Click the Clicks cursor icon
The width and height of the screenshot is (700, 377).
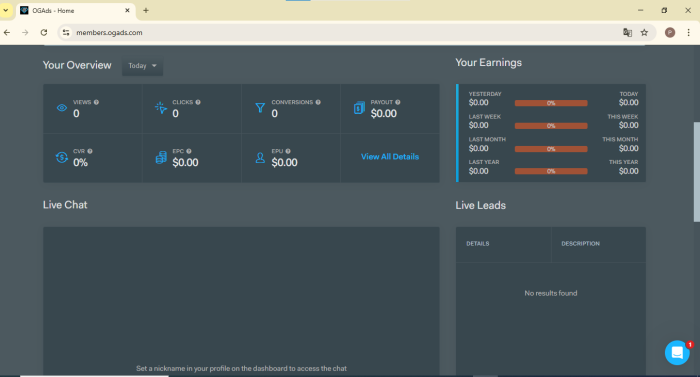tap(161, 108)
